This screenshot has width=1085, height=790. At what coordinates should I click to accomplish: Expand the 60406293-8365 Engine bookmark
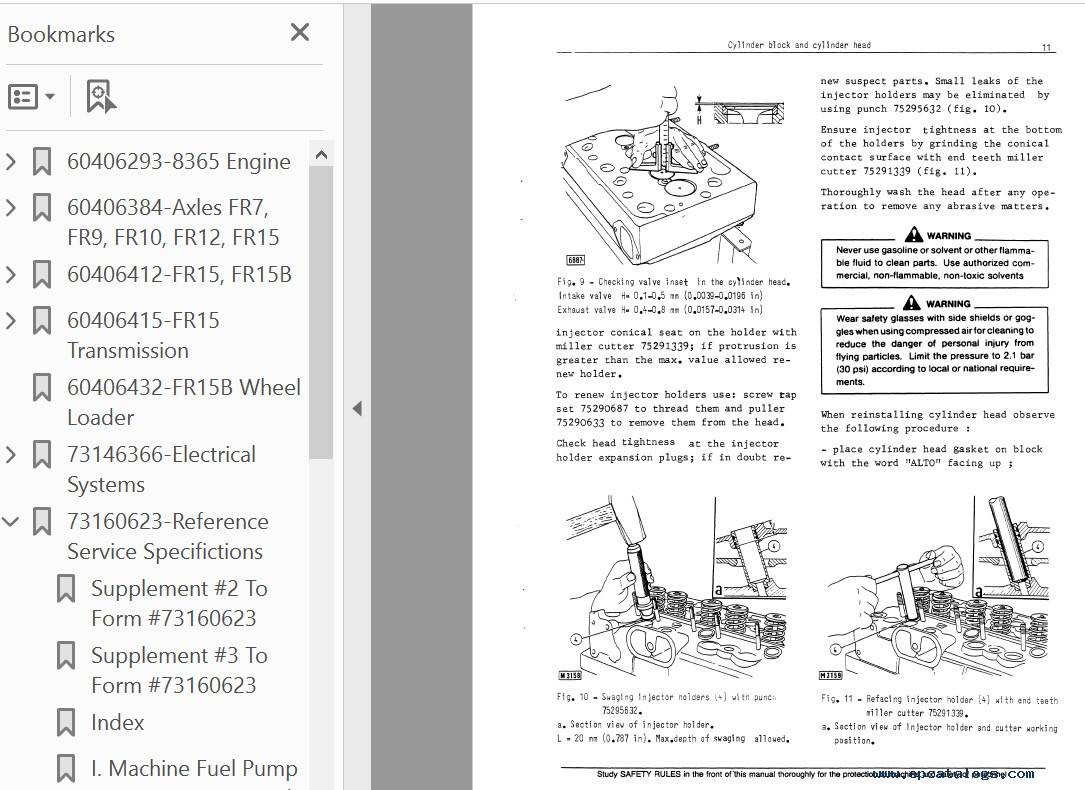(10, 162)
